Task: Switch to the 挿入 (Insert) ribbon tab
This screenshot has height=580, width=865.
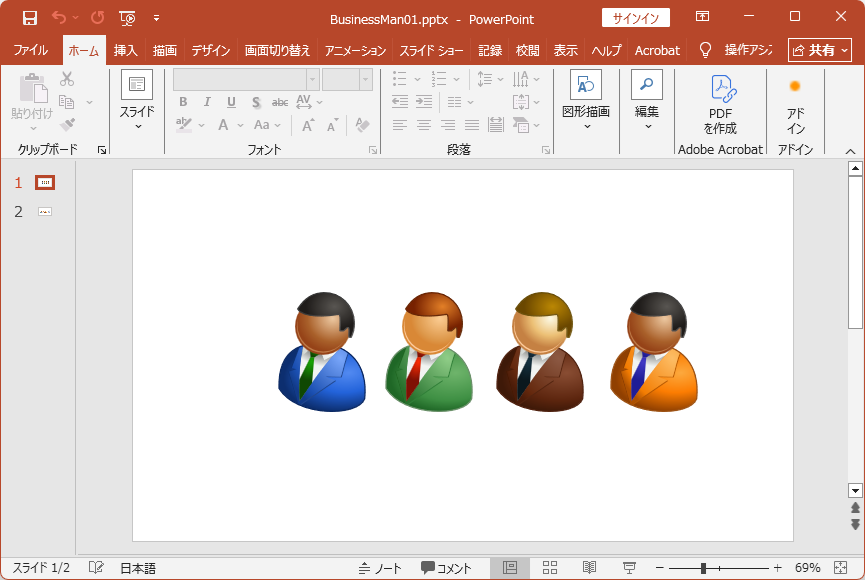Action: pos(125,50)
